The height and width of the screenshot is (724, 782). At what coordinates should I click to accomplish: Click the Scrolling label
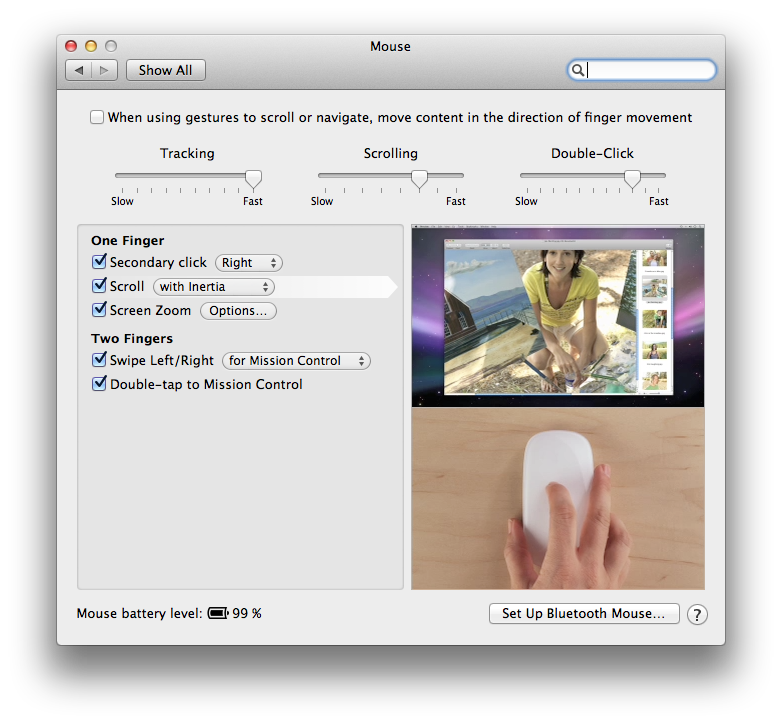(x=391, y=153)
